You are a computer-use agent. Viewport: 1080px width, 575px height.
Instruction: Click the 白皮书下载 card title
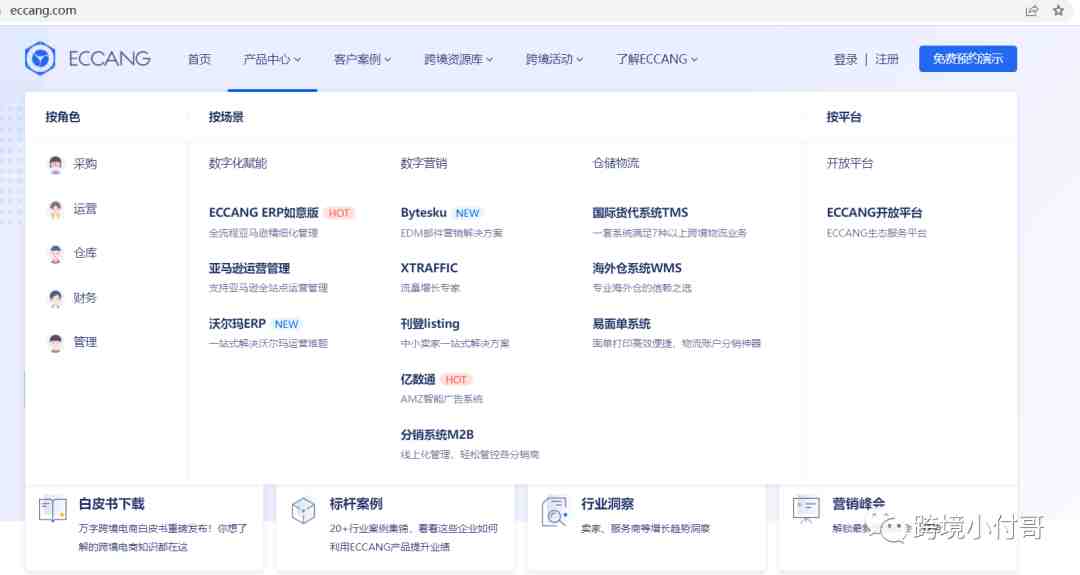112,504
